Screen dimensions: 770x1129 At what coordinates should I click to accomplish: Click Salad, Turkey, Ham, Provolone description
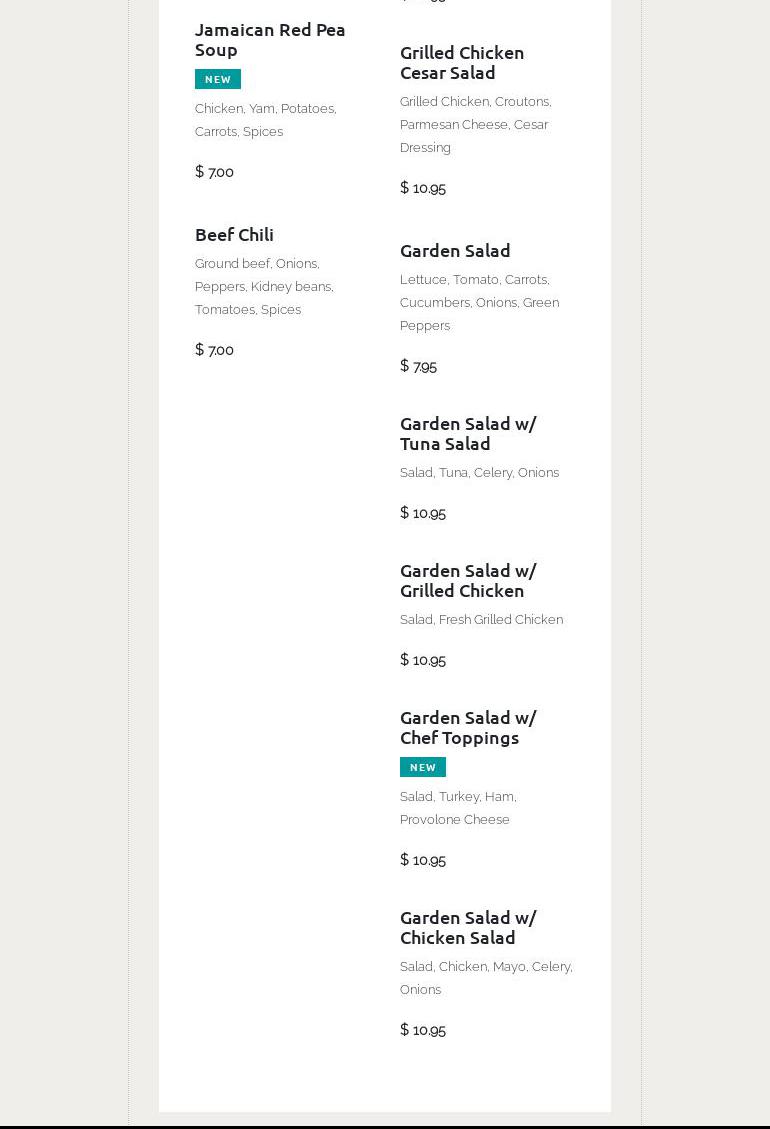point(458,807)
